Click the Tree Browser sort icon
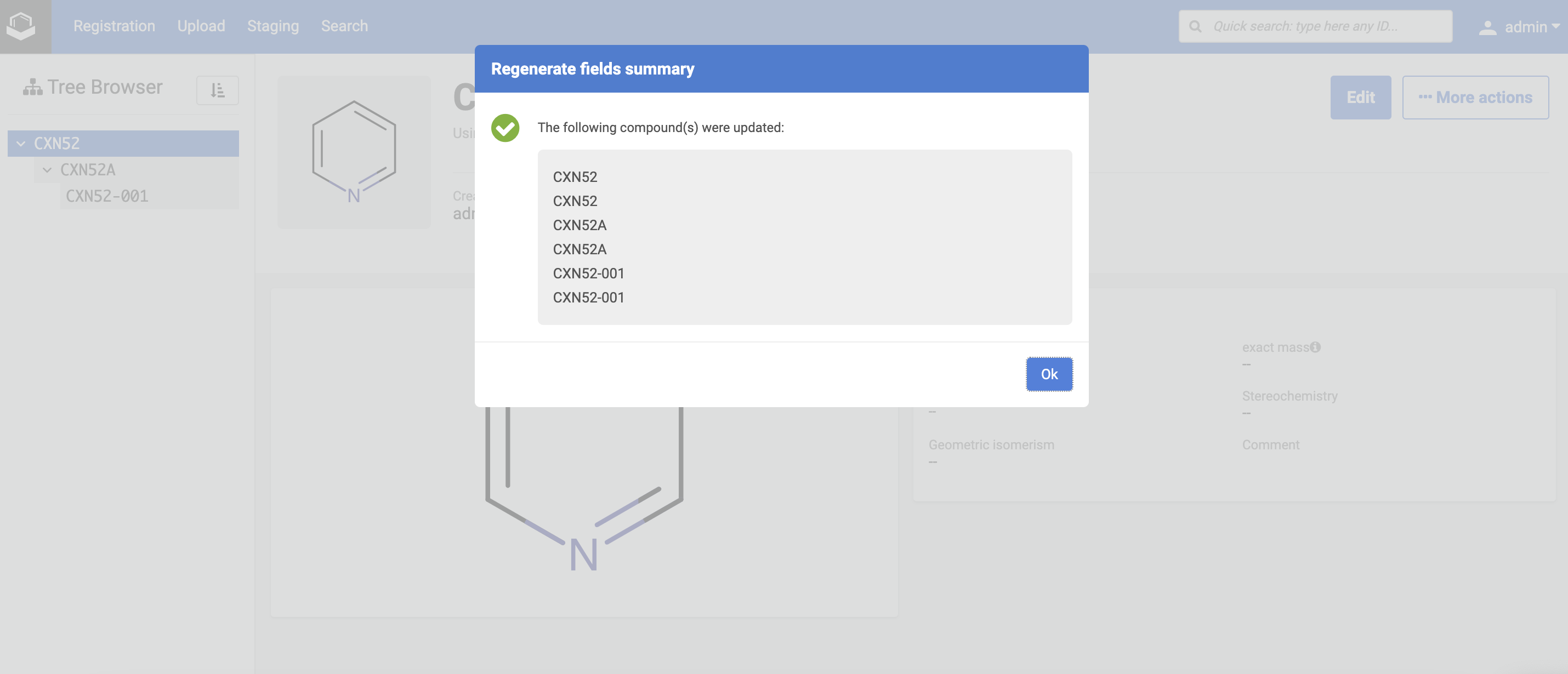 [217, 90]
